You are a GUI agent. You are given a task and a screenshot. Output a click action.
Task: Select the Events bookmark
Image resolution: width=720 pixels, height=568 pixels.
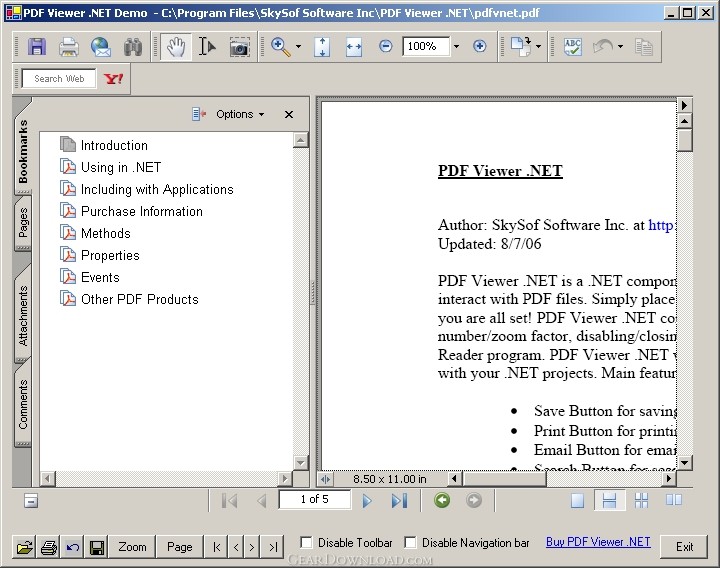point(100,277)
